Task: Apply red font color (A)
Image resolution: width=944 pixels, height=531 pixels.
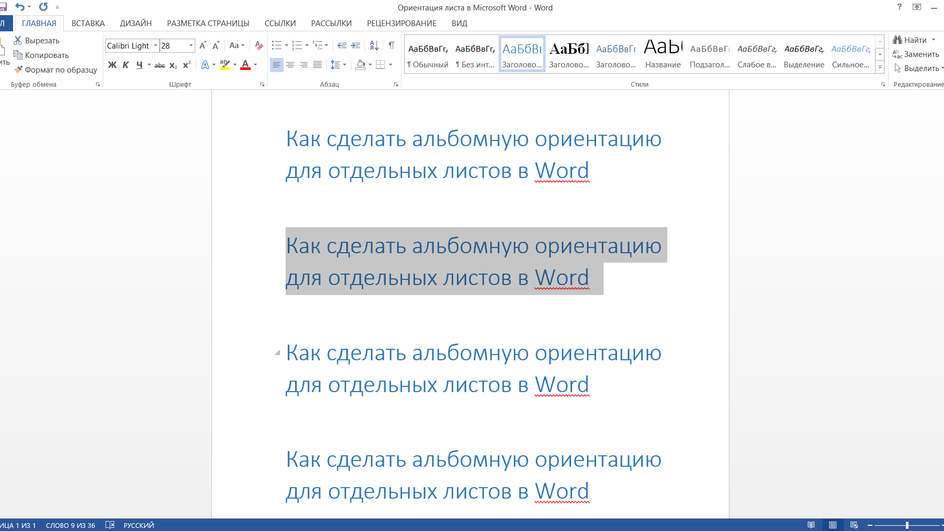Action: [245, 65]
